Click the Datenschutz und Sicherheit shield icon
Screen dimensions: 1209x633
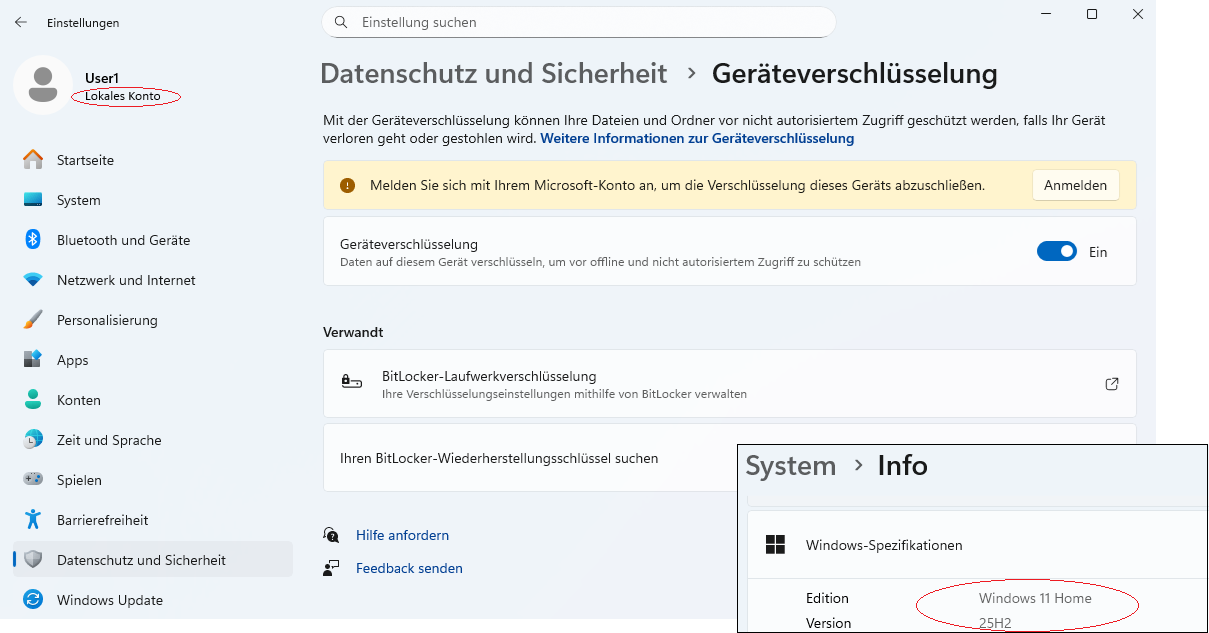[33, 560]
